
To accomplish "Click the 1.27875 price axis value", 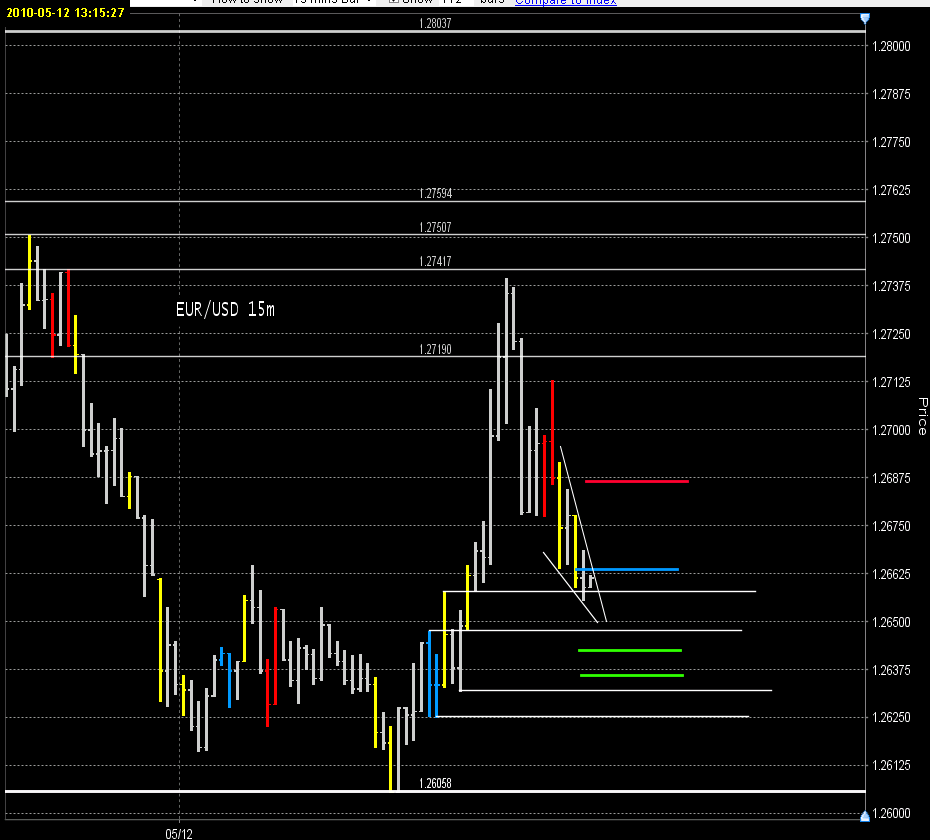I will pyautogui.click(x=891, y=94).
